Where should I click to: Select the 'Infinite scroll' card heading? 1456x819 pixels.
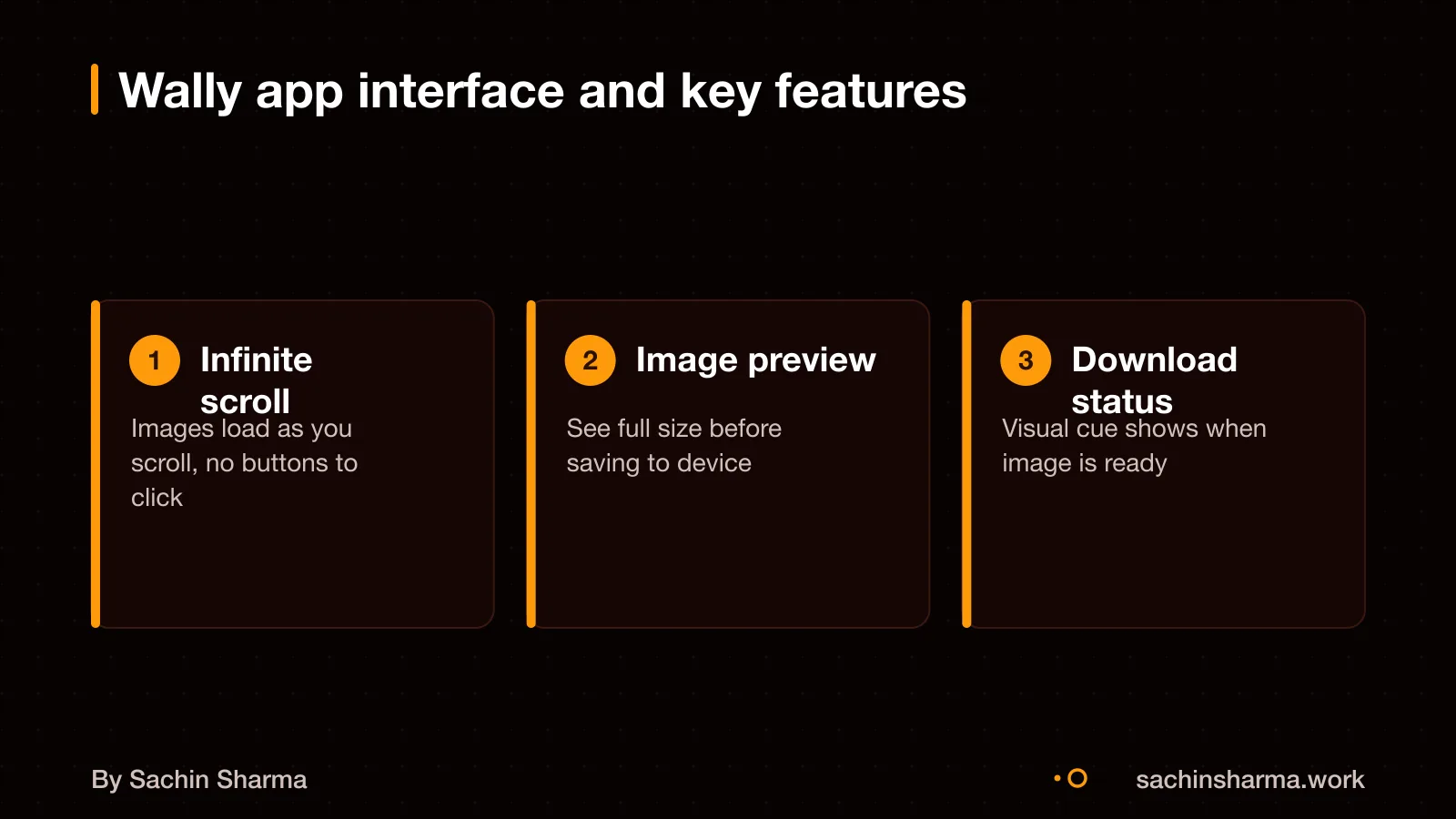click(257, 380)
